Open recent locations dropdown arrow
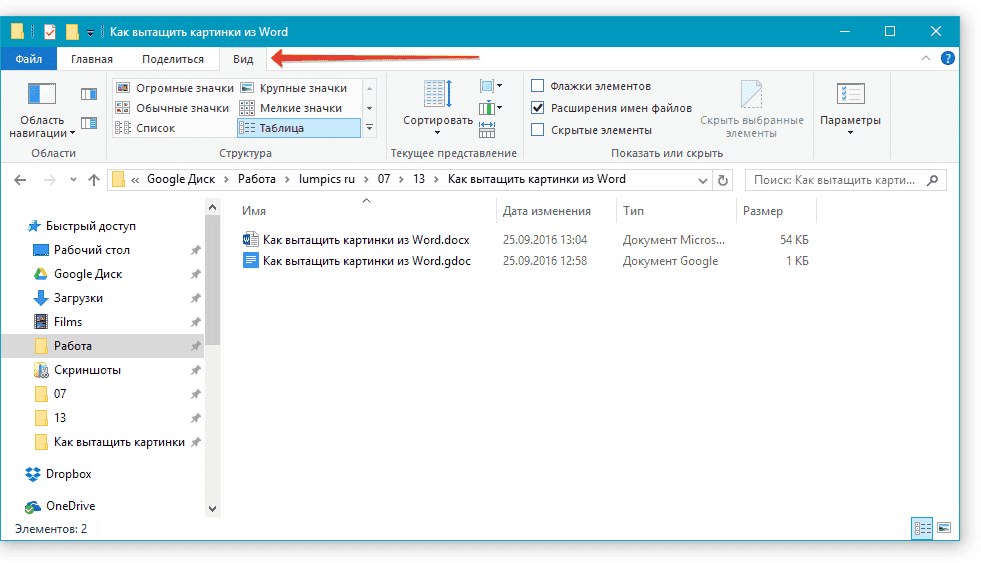The image size is (981, 563). (71, 180)
